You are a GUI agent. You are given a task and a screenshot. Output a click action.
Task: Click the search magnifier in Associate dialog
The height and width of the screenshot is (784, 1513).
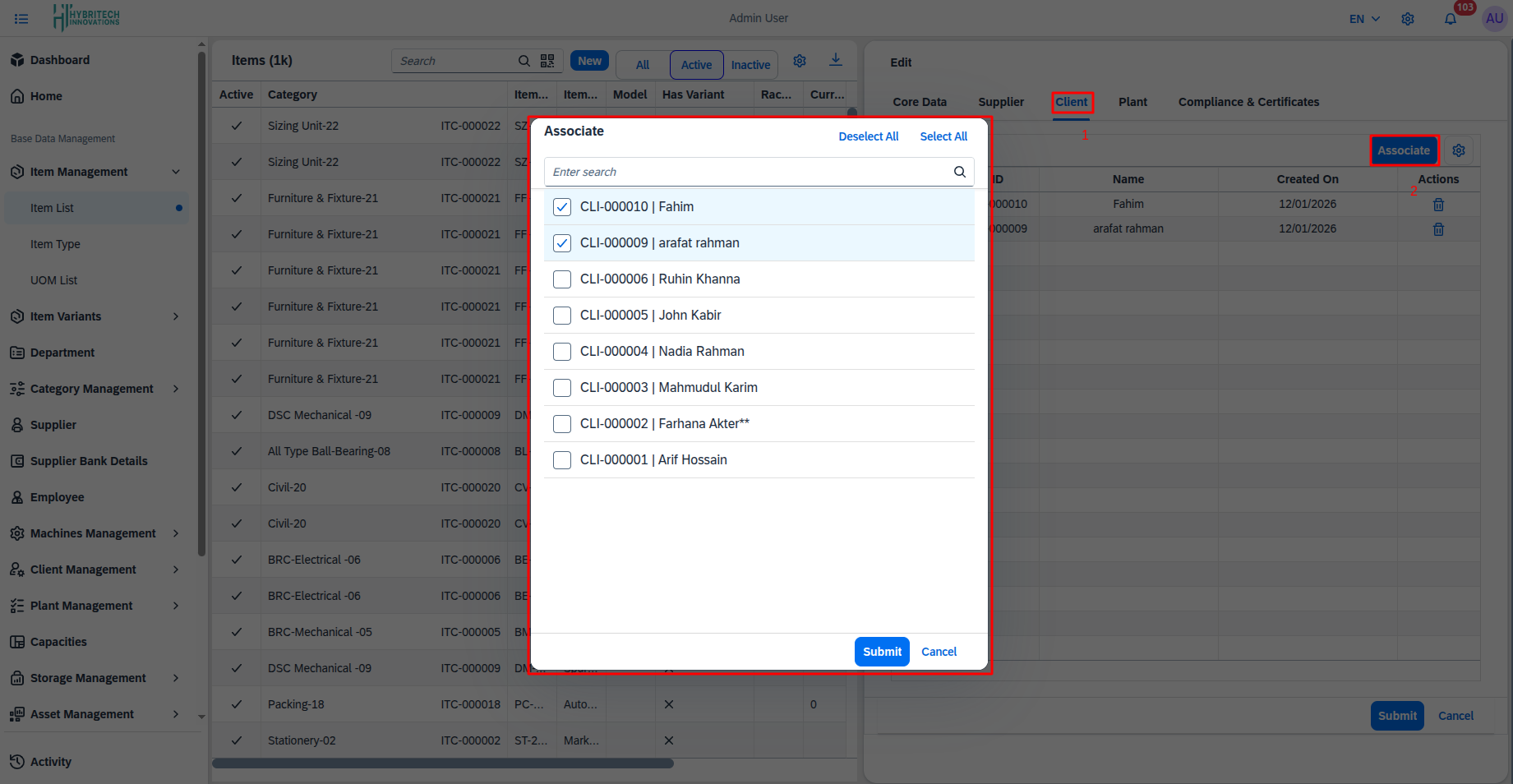(959, 172)
